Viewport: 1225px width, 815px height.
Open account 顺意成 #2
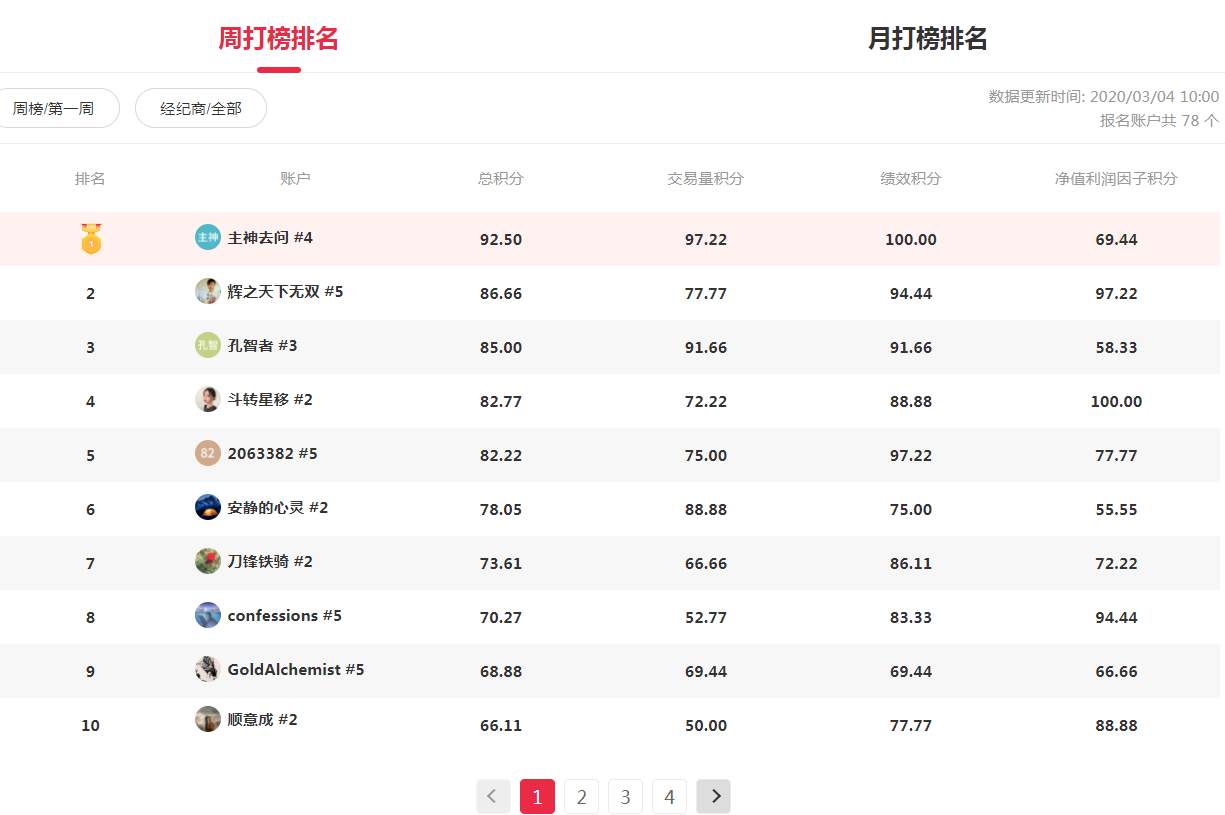point(262,720)
